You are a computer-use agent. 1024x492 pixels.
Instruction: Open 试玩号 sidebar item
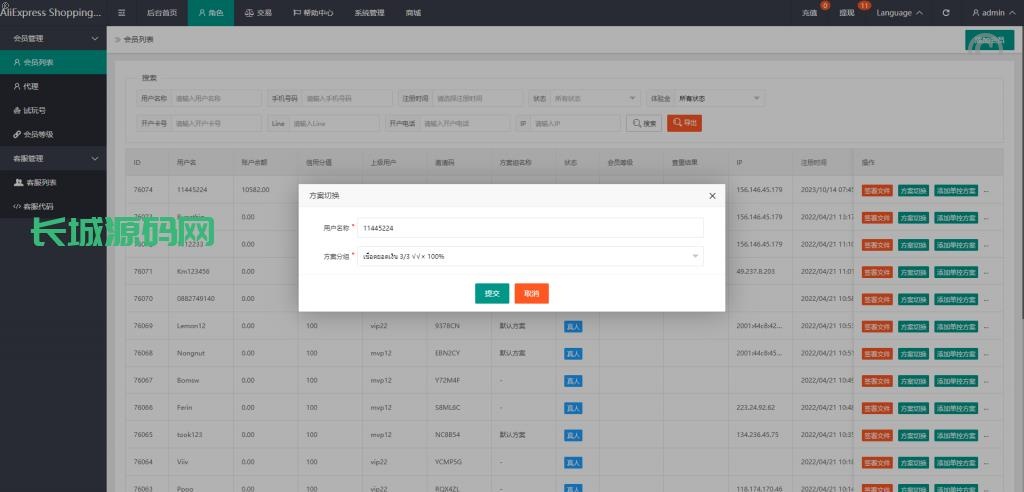pyautogui.click(x=35, y=110)
